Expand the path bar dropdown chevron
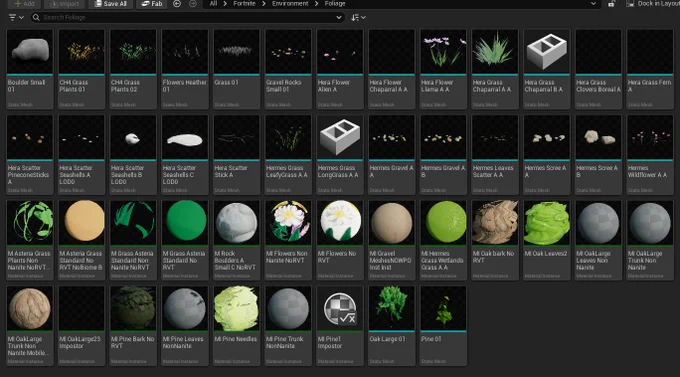 (x=593, y=3)
